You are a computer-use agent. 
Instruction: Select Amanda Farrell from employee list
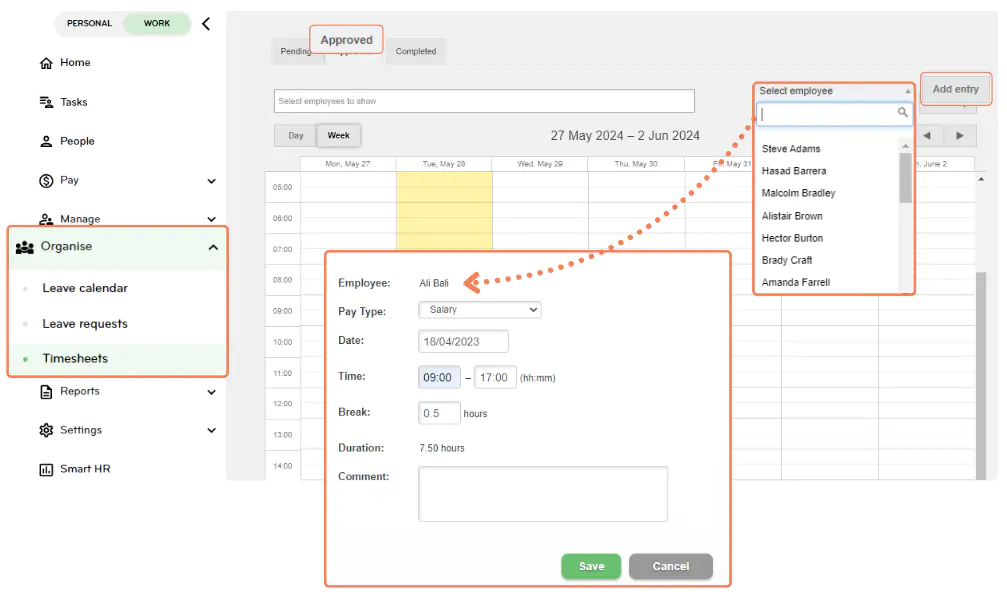pyautogui.click(x=796, y=282)
